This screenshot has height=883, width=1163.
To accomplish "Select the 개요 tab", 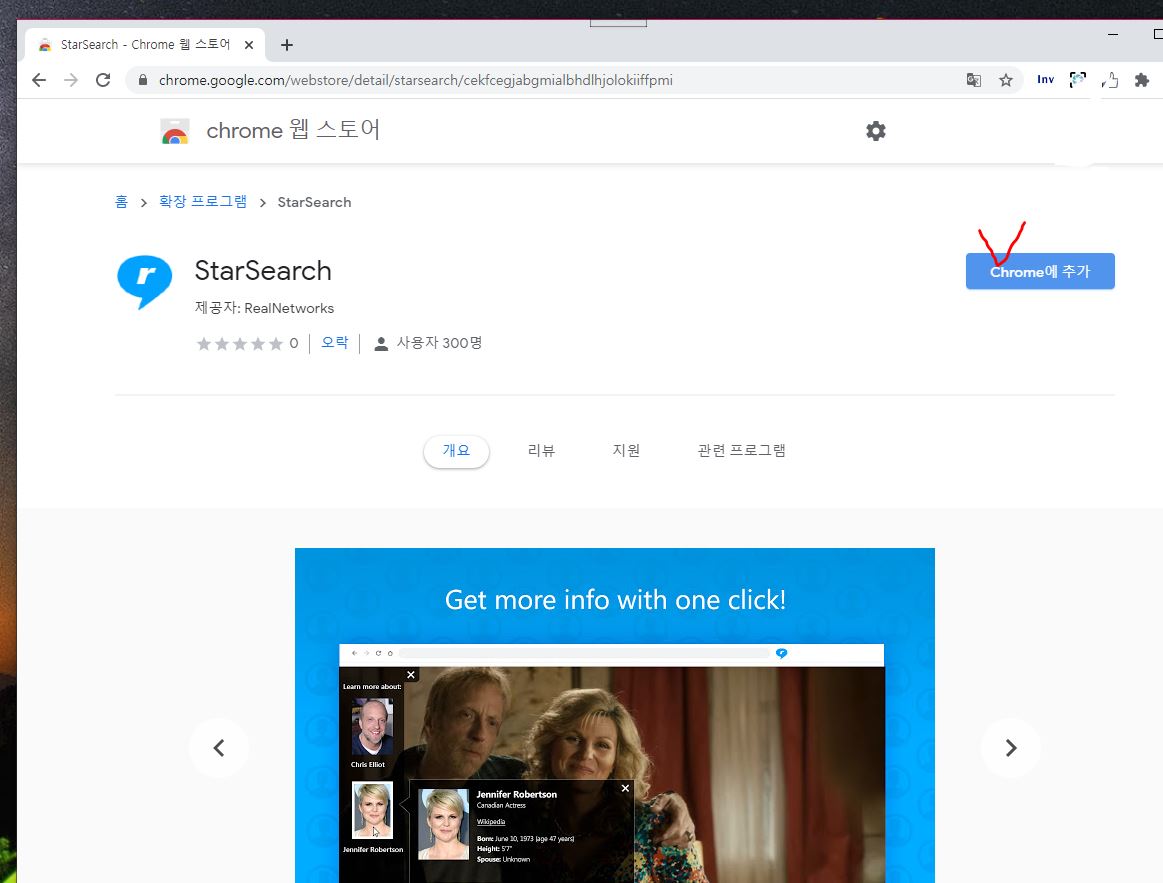I will point(456,450).
